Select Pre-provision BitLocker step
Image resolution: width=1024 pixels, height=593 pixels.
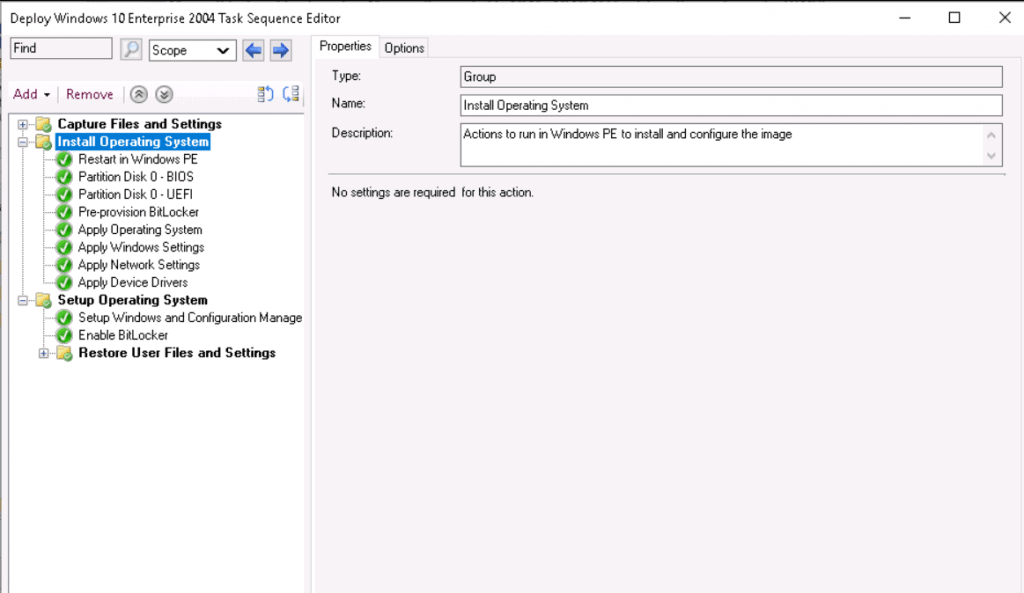pyautogui.click(x=138, y=212)
